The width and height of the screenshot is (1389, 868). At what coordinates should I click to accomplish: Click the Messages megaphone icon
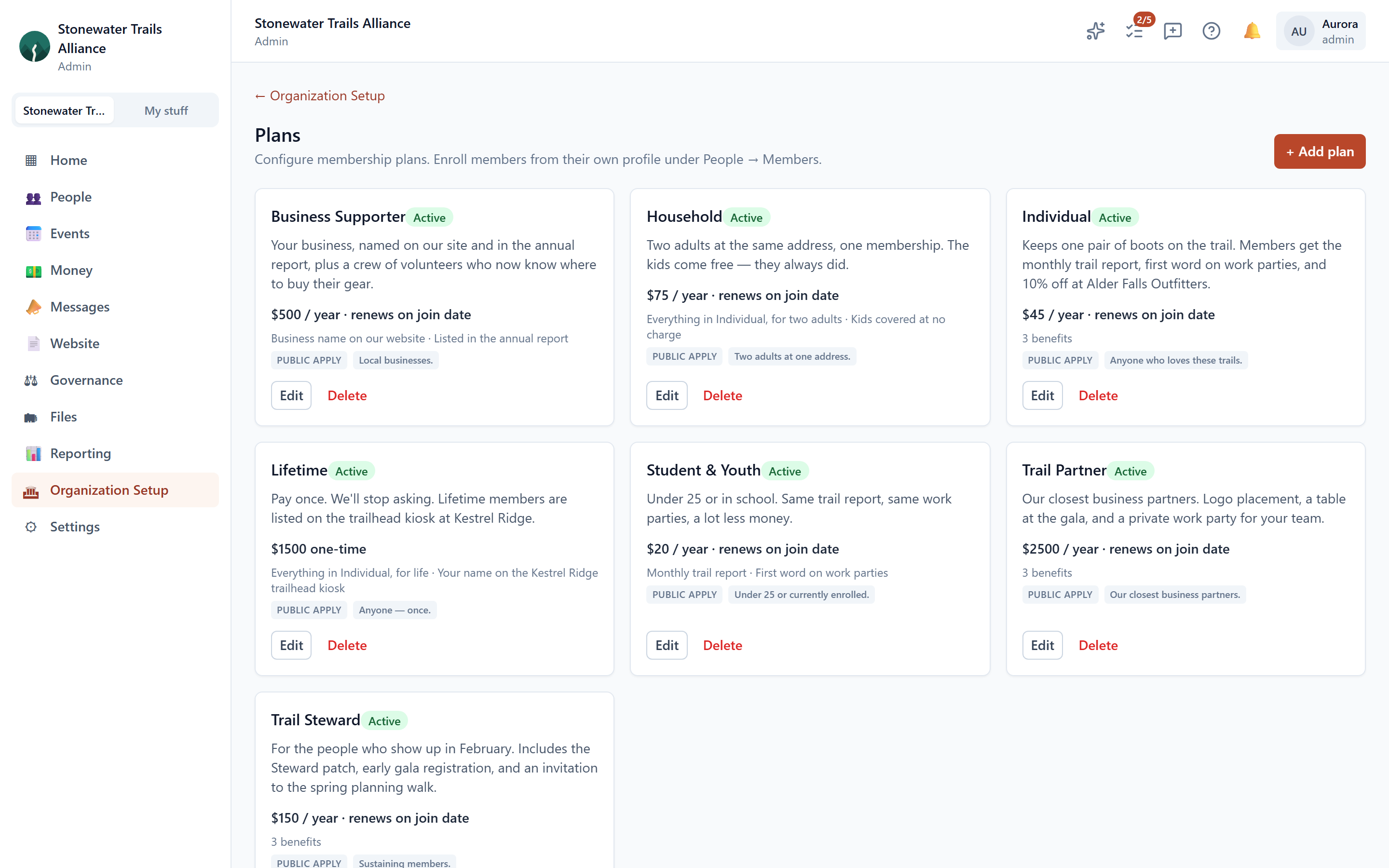coord(33,307)
